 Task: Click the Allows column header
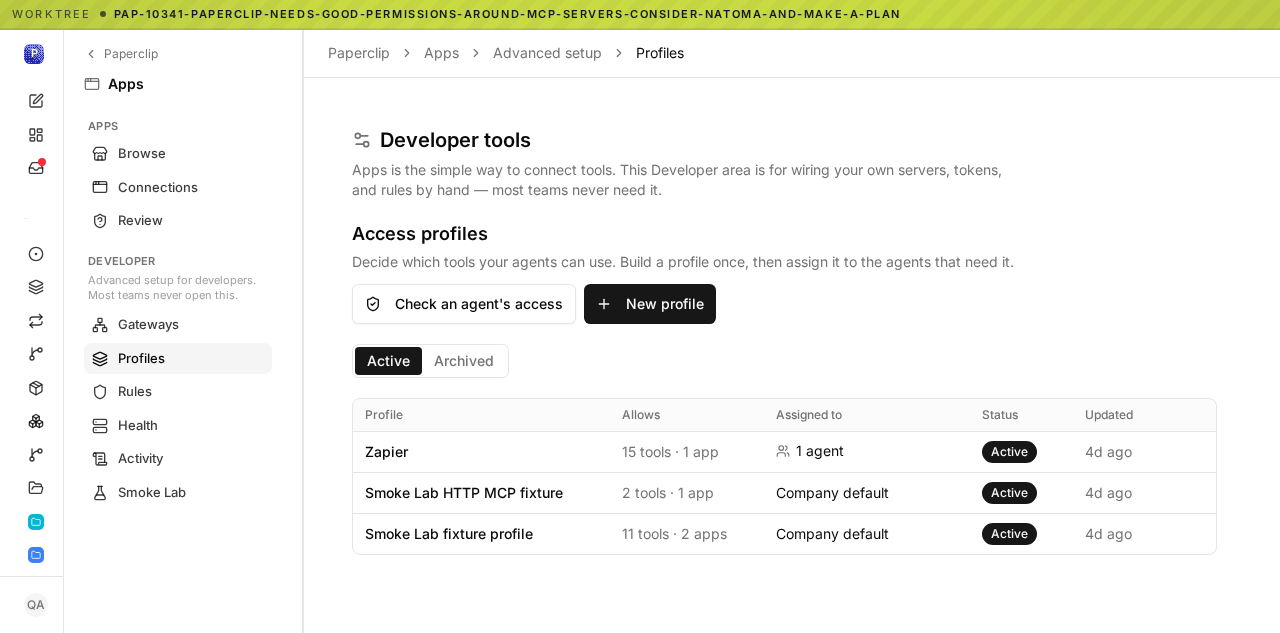(641, 415)
